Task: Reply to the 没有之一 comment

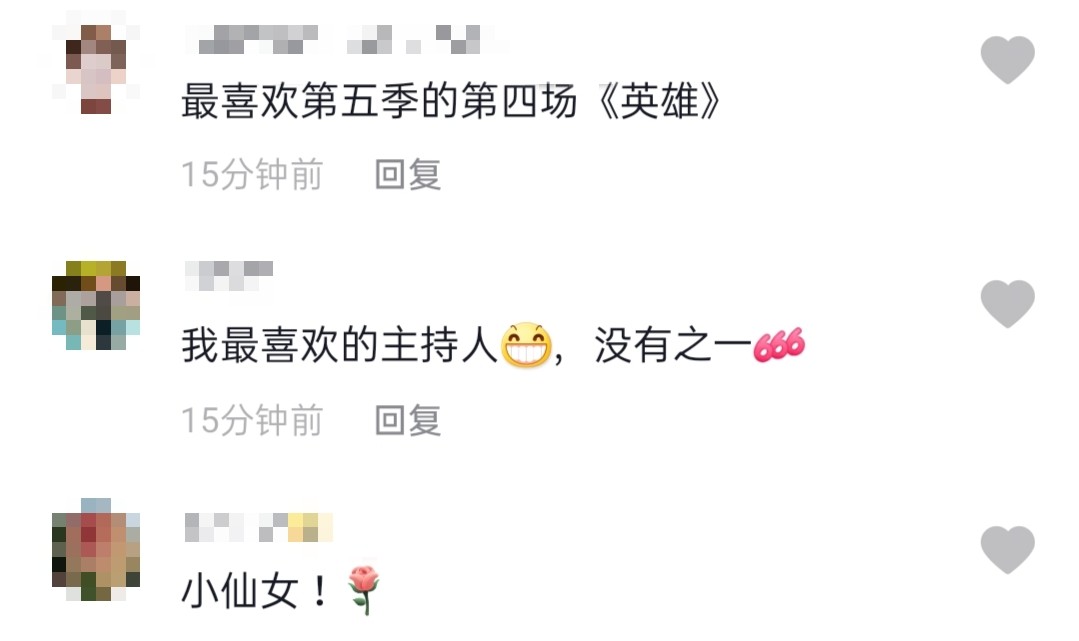Action: pos(408,420)
